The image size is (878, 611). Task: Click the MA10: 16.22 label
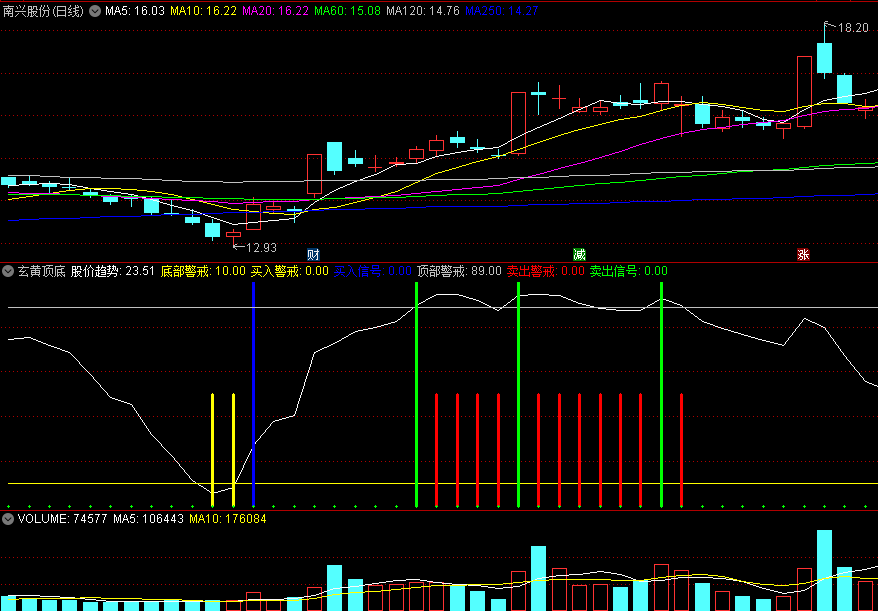tap(203, 10)
